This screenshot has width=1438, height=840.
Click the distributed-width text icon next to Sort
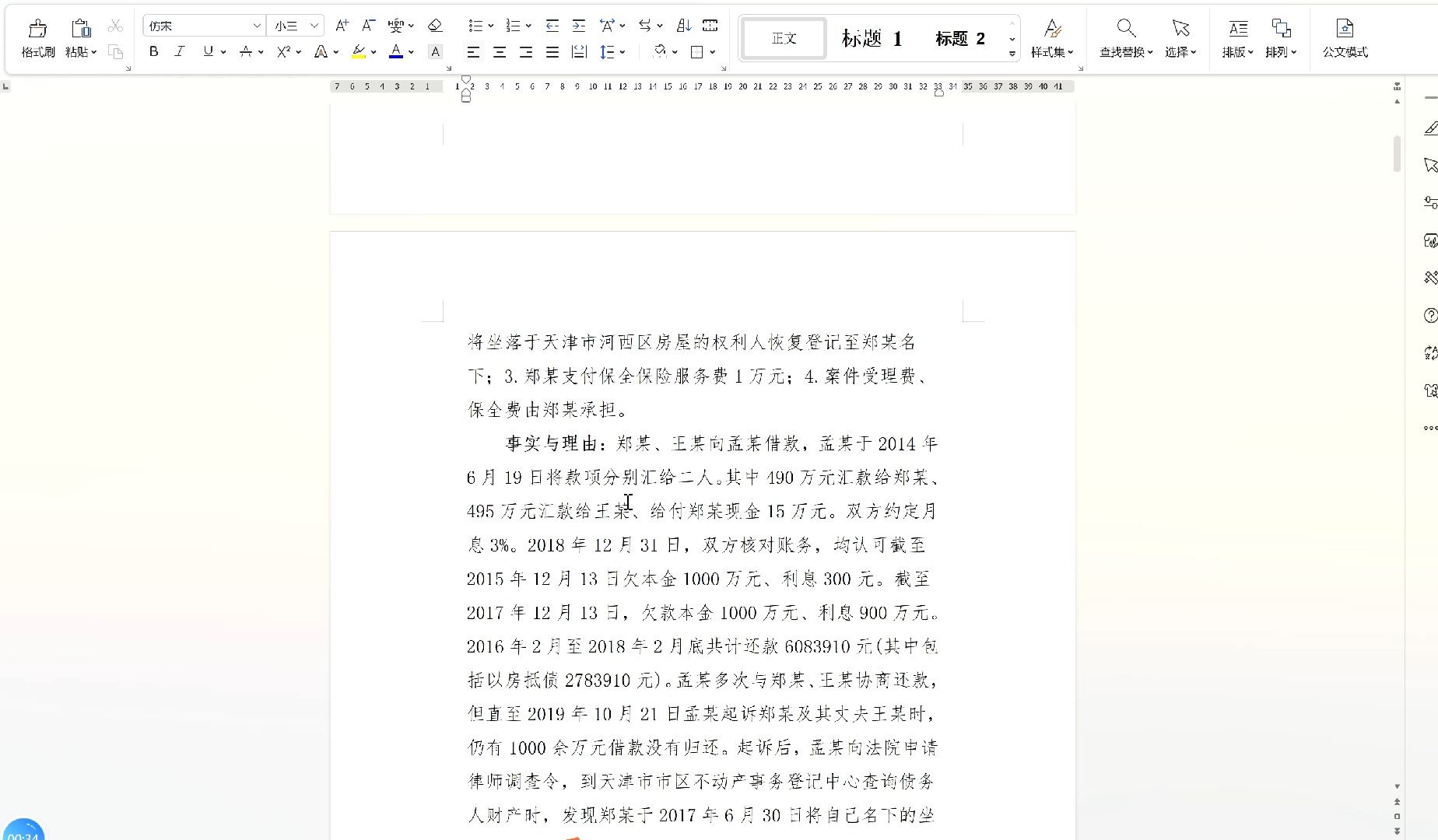pyautogui.click(x=710, y=26)
